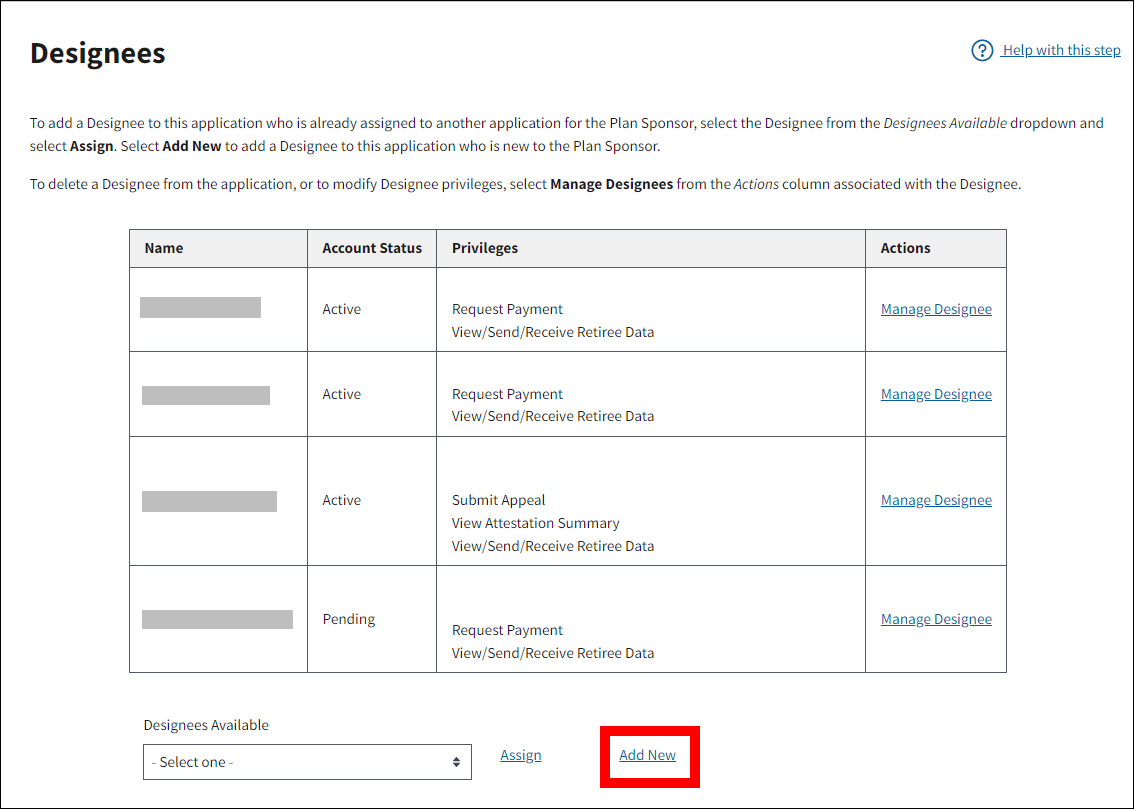Open the 'Help with this step' link
The width and height of the screenshot is (1134, 809).
click(x=1061, y=50)
